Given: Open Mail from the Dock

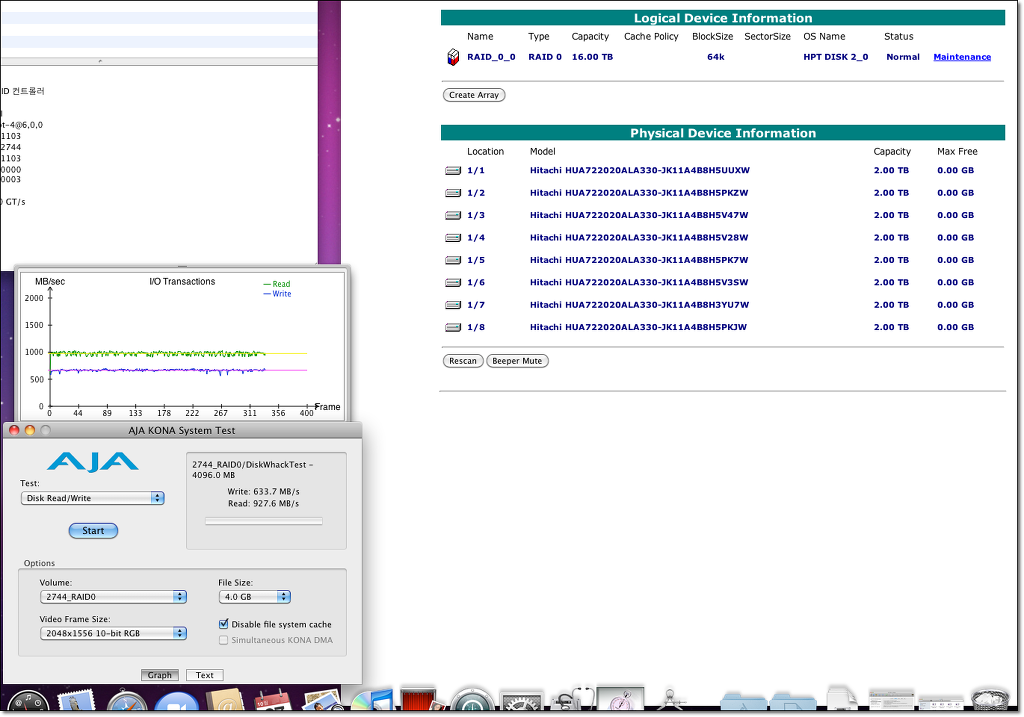Looking at the screenshot, I should coord(77,701).
